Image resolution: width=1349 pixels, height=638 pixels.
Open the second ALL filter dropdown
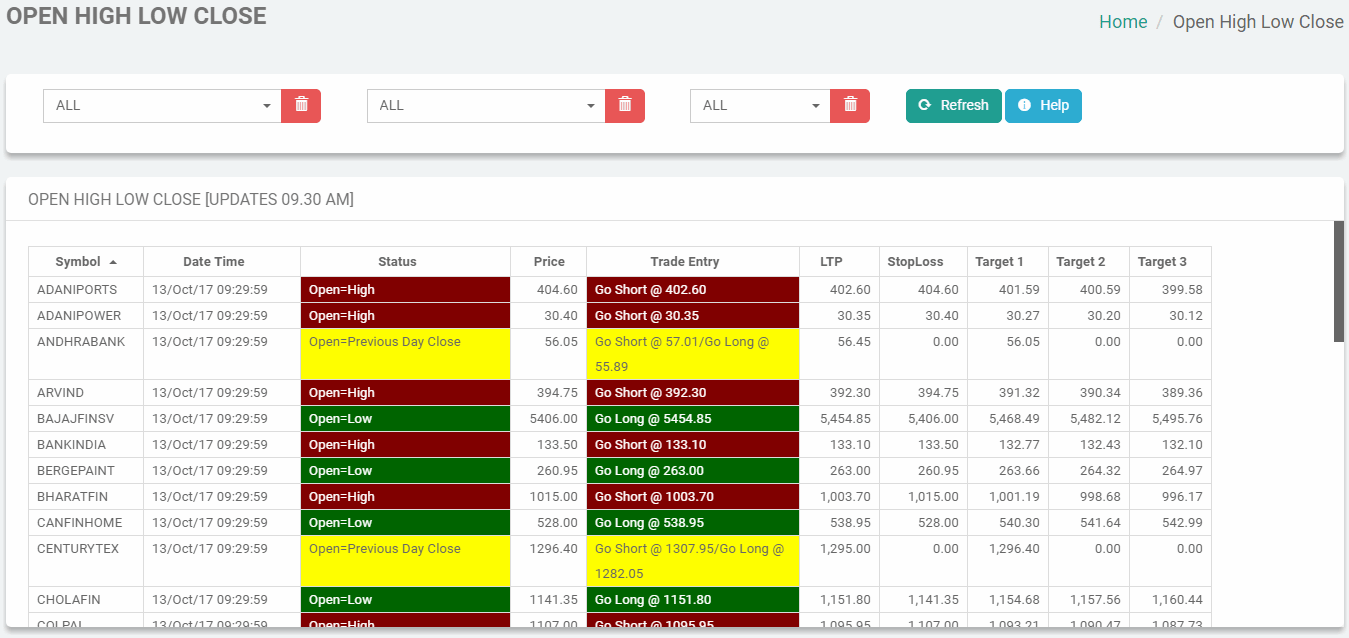pos(486,105)
